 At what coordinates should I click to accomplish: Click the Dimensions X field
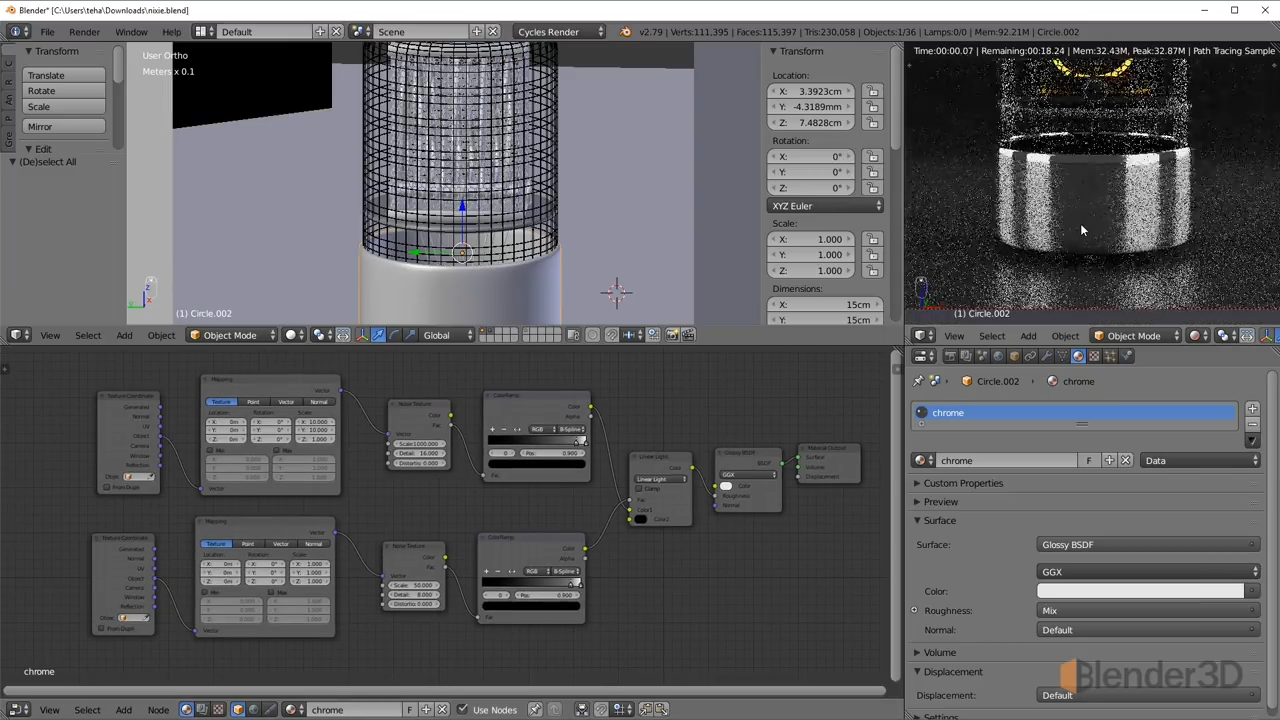pyautogui.click(x=826, y=305)
